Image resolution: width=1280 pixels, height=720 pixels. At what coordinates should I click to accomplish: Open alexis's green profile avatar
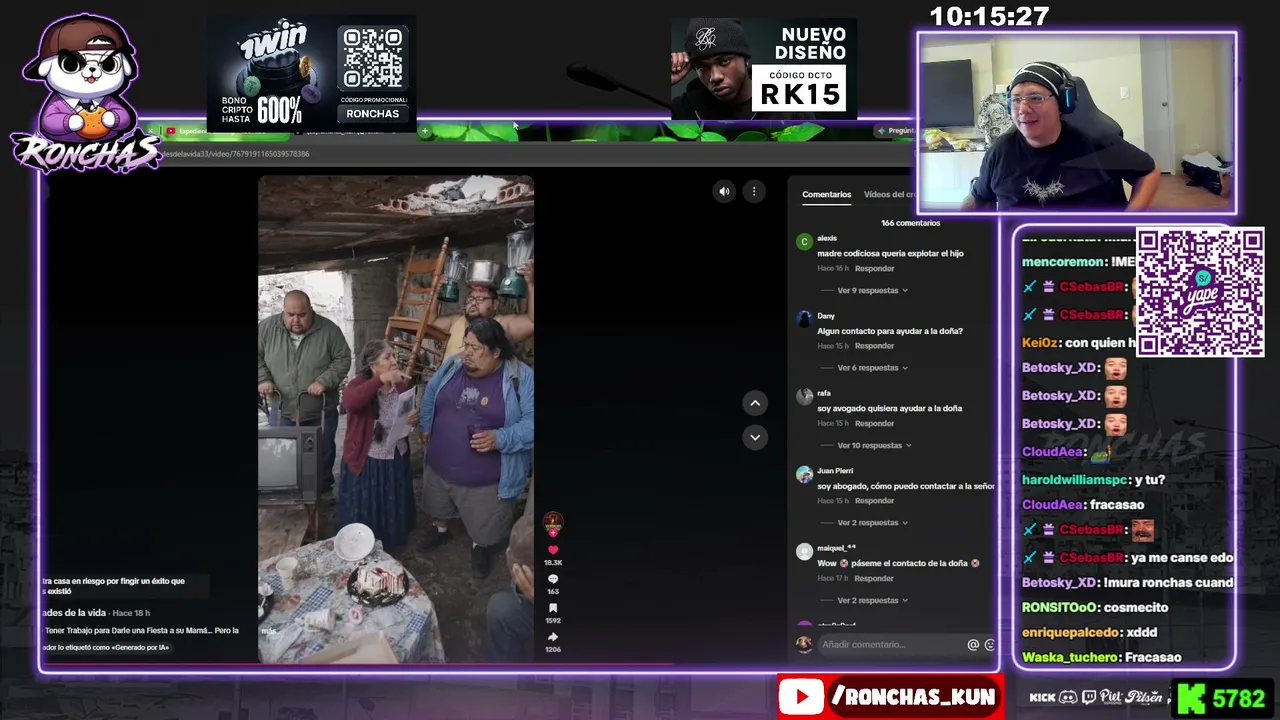pos(804,242)
